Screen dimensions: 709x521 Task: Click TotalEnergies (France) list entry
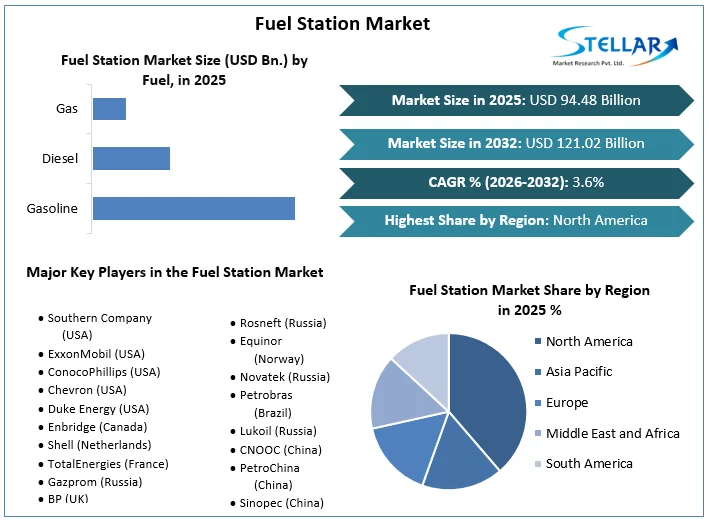(104, 464)
